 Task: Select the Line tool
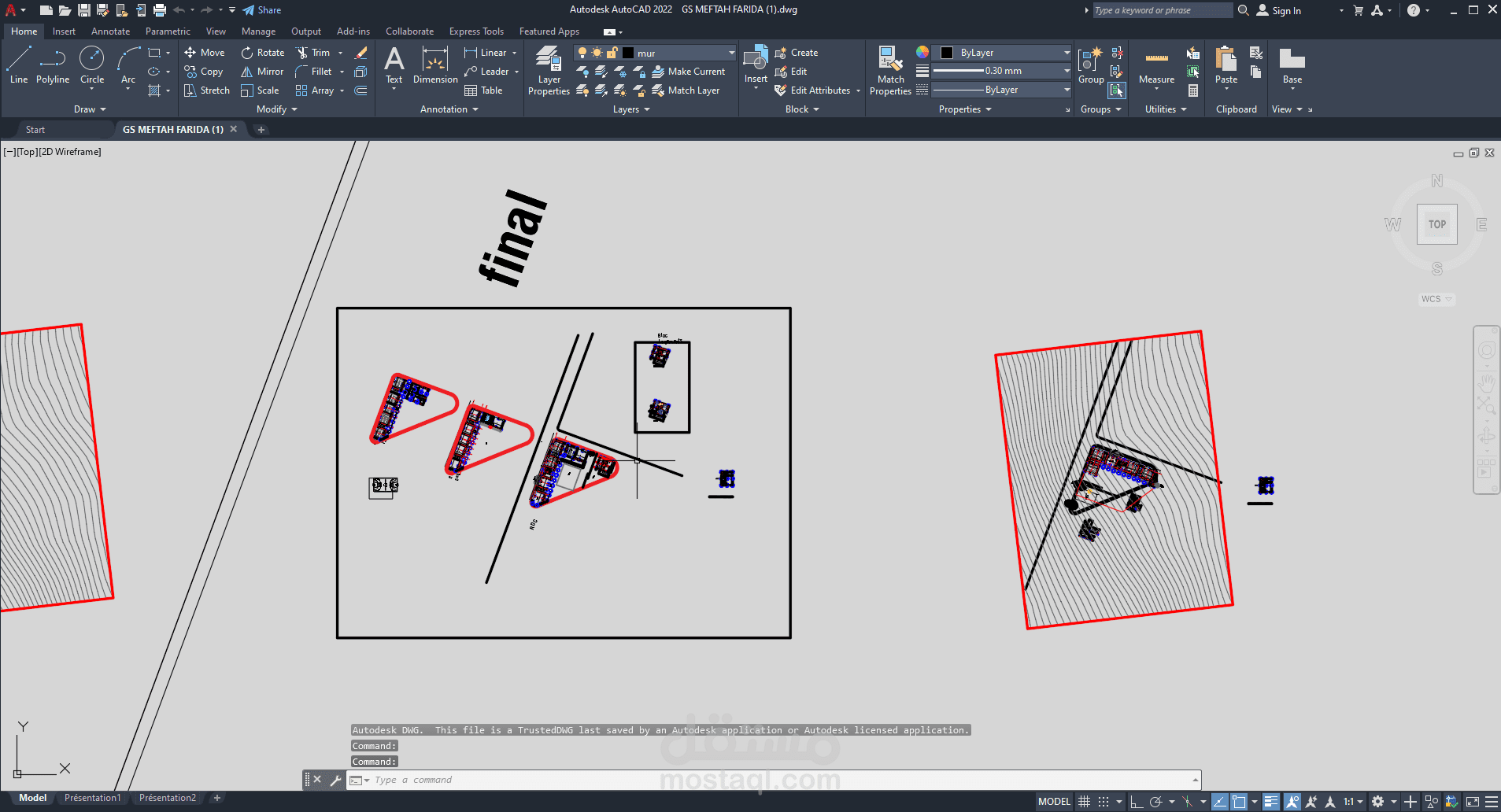[18, 63]
